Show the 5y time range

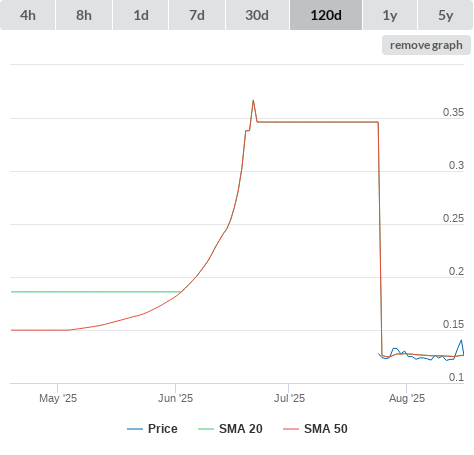pos(446,15)
